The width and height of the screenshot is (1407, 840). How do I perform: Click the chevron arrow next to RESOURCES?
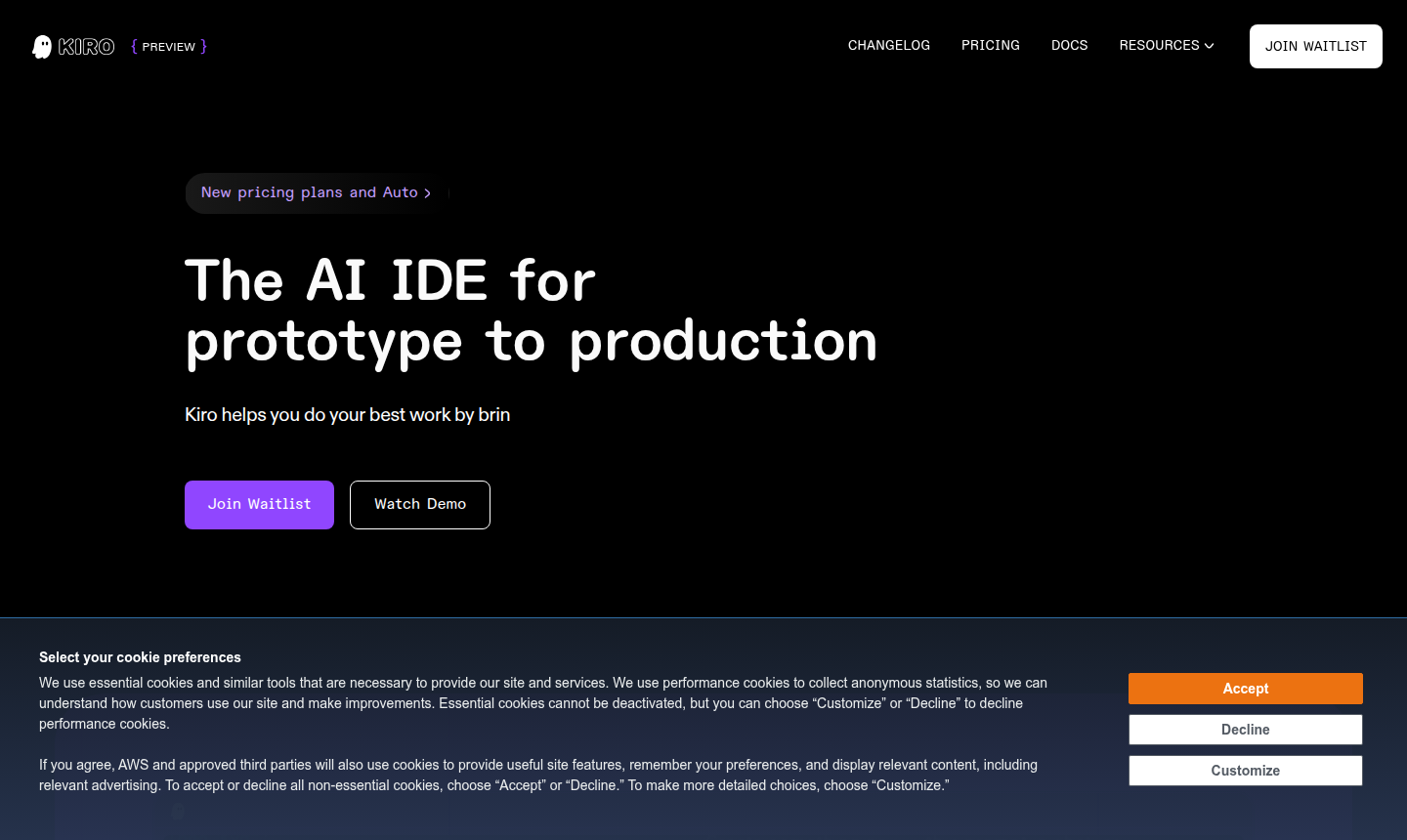tap(1210, 46)
